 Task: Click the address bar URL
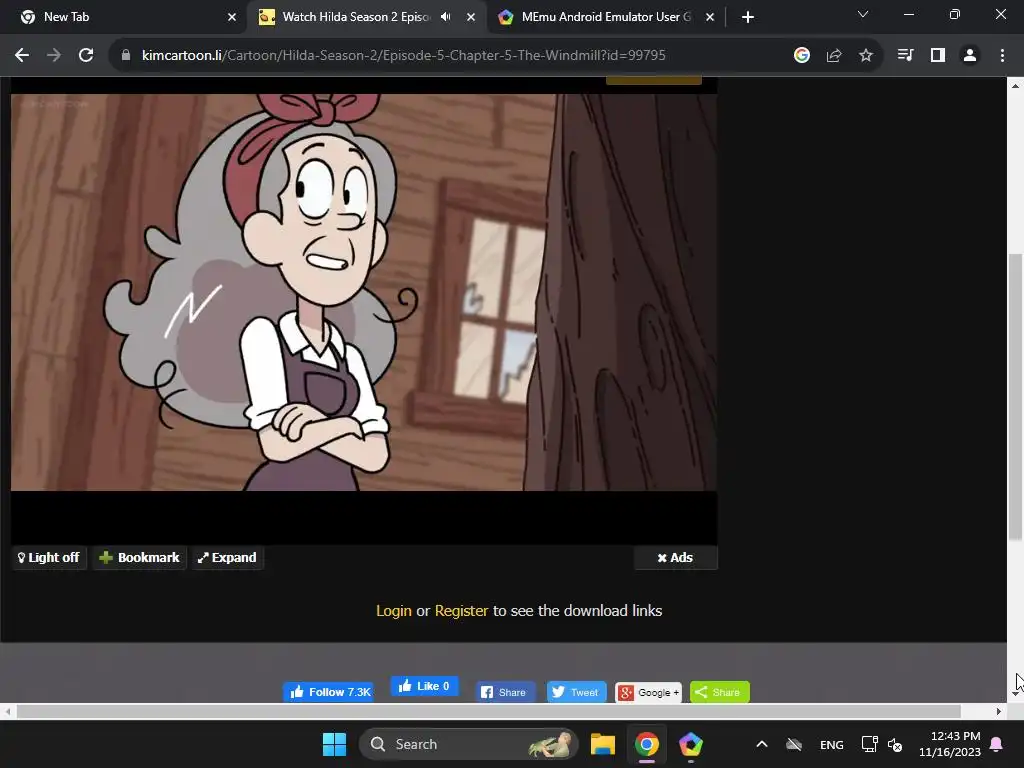[x=404, y=56]
